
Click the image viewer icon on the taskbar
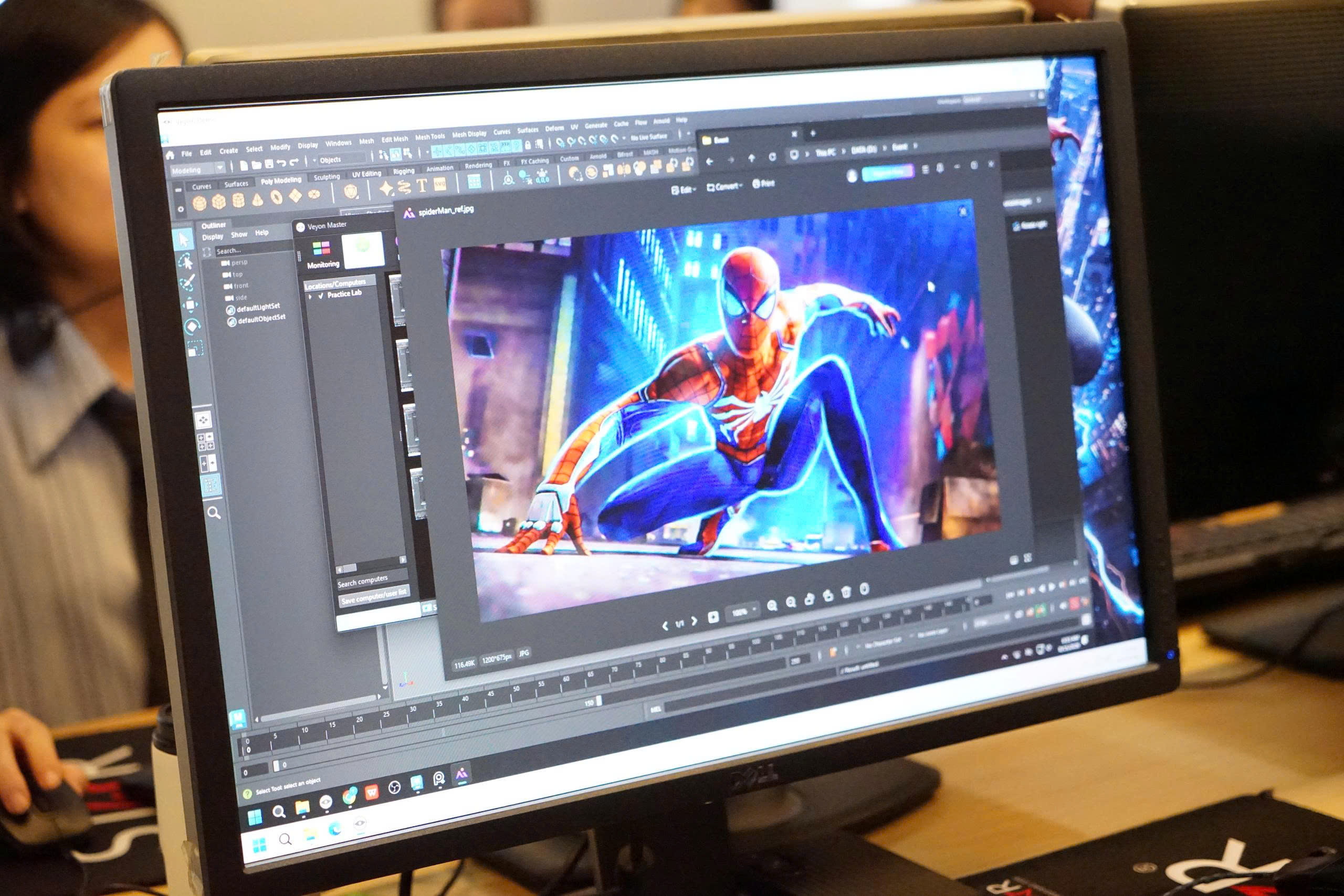tap(461, 774)
